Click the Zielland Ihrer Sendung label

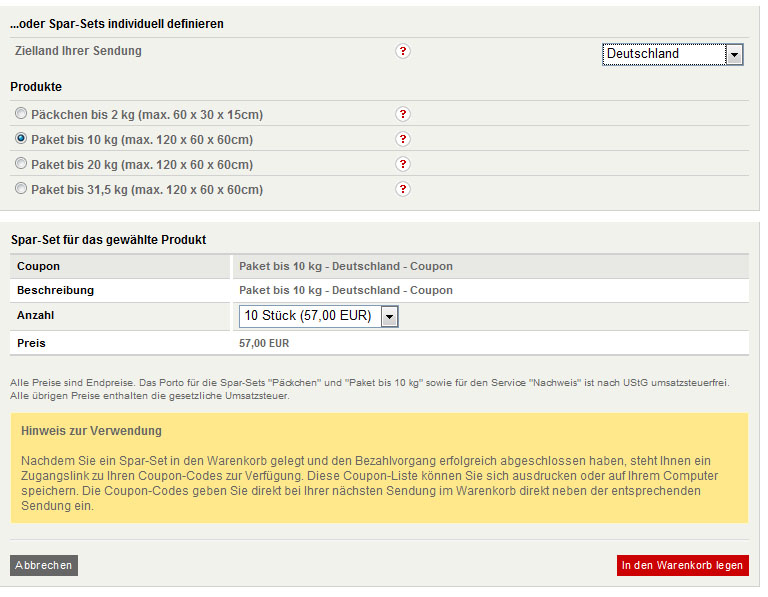point(78,51)
